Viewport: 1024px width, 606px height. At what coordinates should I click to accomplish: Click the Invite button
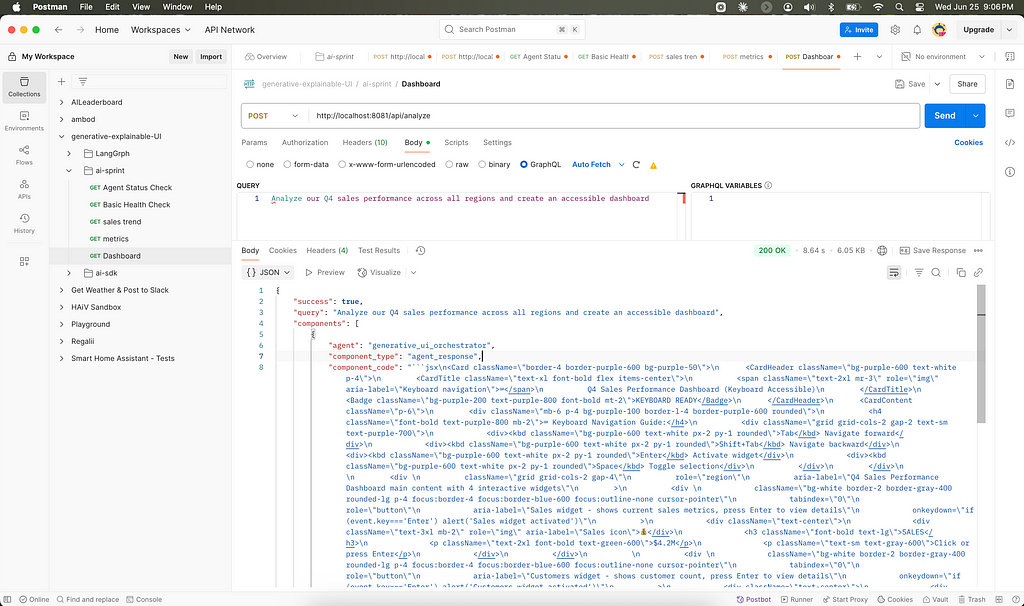tap(859, 29)
